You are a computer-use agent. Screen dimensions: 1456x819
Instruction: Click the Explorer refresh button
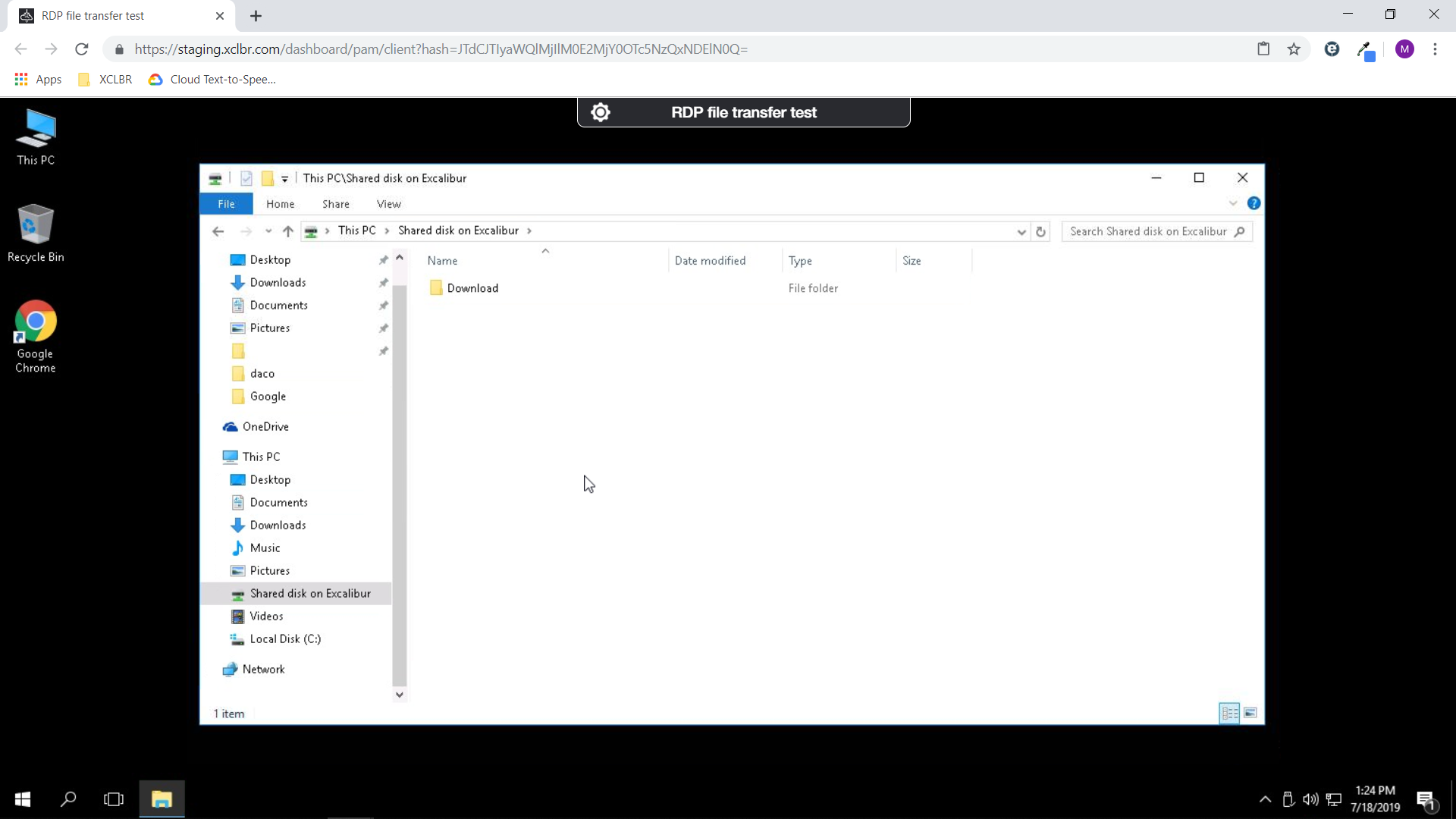(1040, 231)
